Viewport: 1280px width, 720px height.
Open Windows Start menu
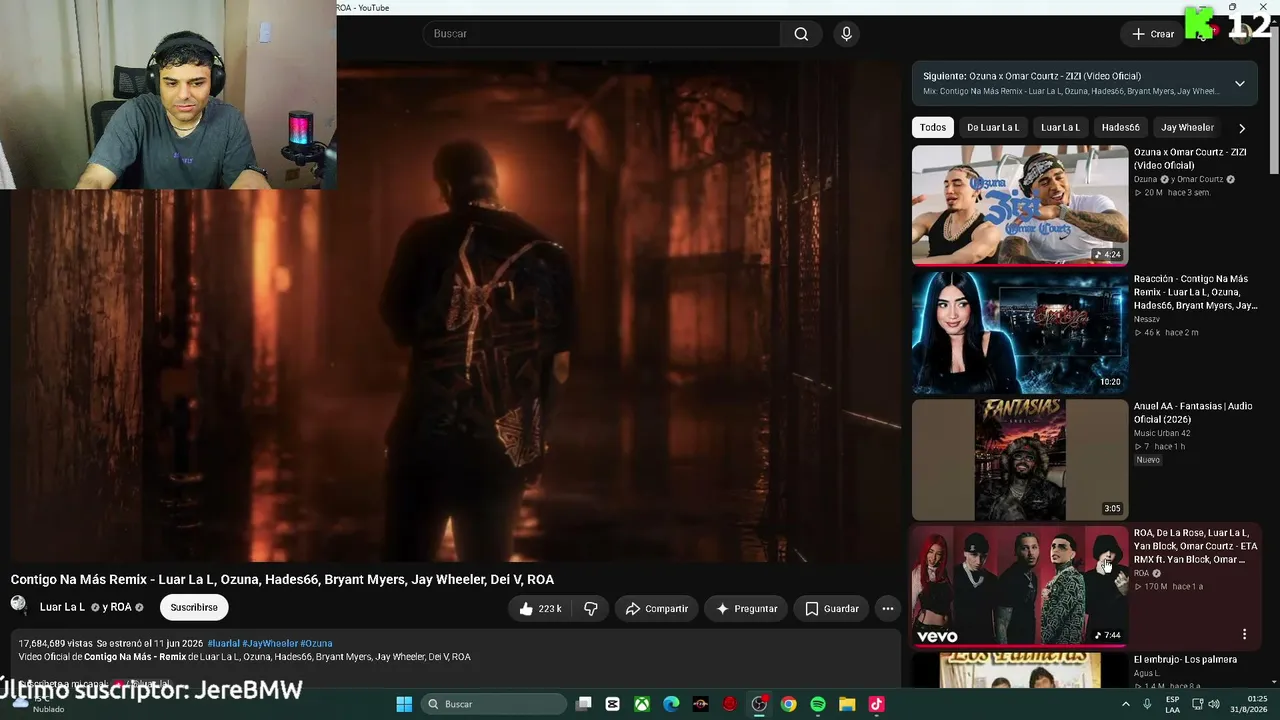[x=404, y=704]
